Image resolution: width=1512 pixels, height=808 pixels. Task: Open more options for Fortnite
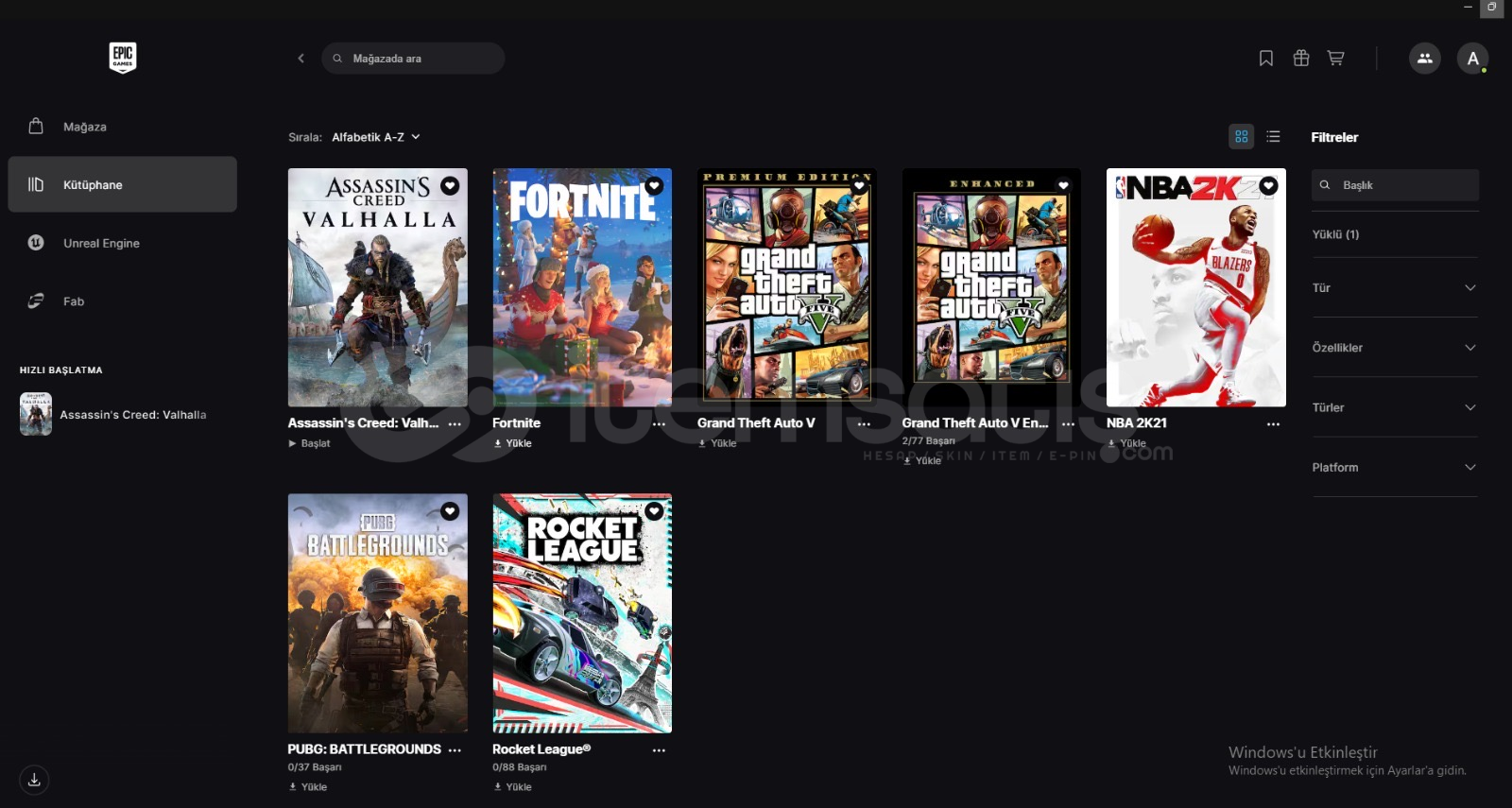tap(659, 424)
